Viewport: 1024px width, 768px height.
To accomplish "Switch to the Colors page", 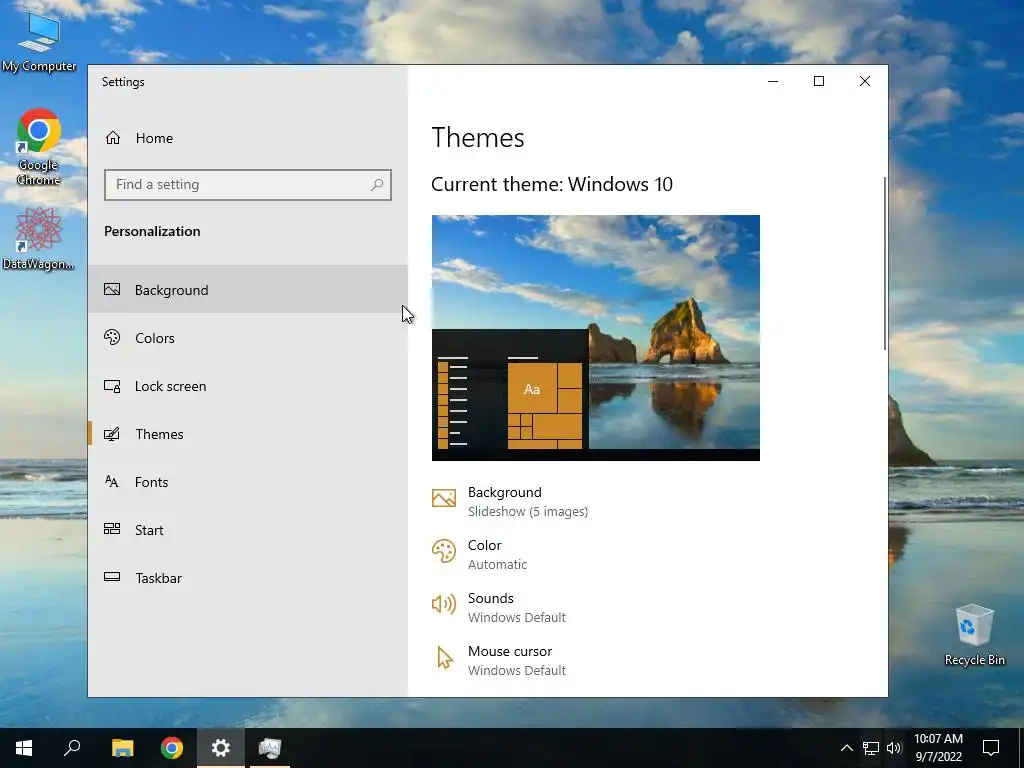I will 248,338.
